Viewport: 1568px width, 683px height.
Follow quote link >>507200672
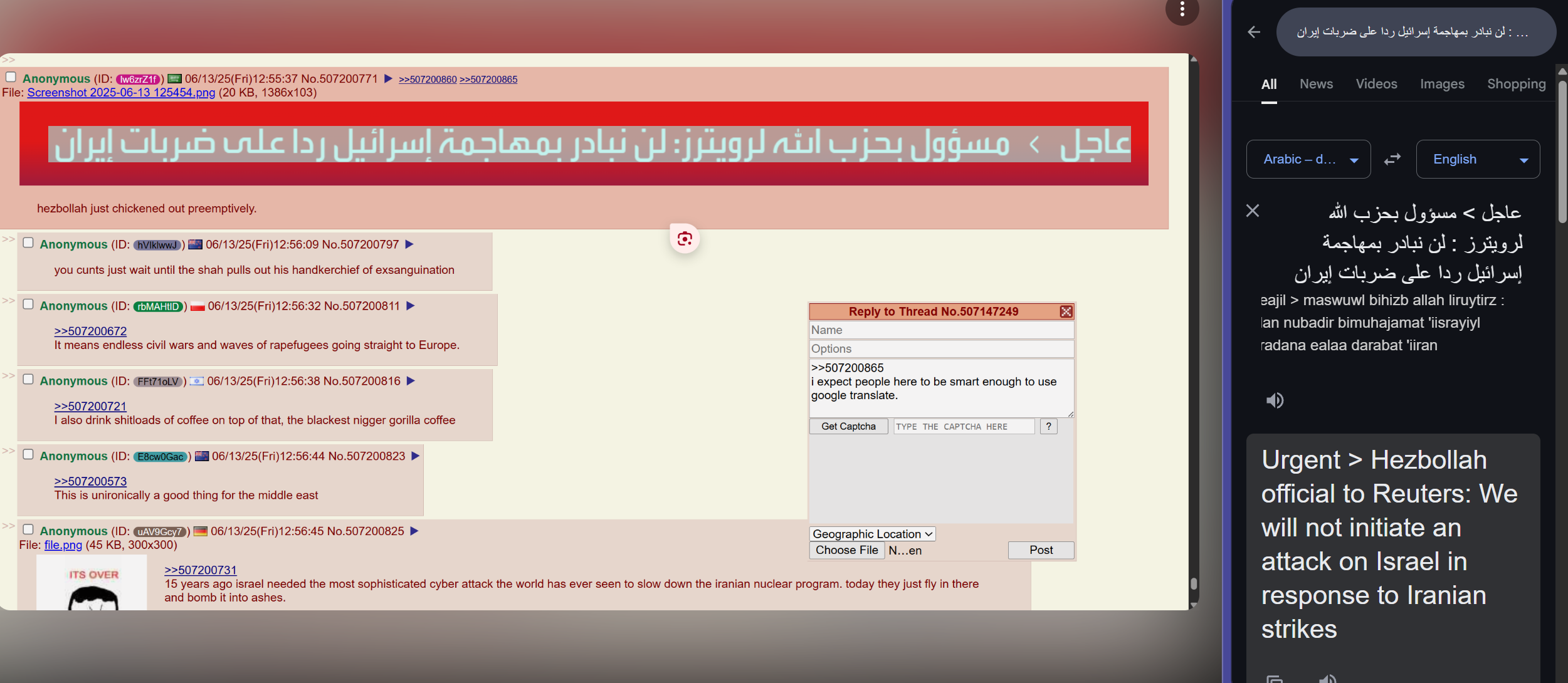90,331
